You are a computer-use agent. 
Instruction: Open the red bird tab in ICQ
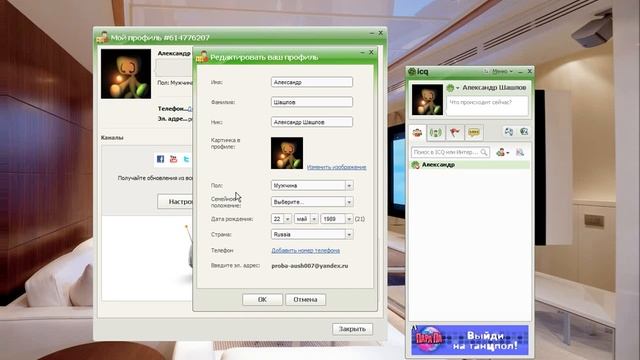[455, 133]
